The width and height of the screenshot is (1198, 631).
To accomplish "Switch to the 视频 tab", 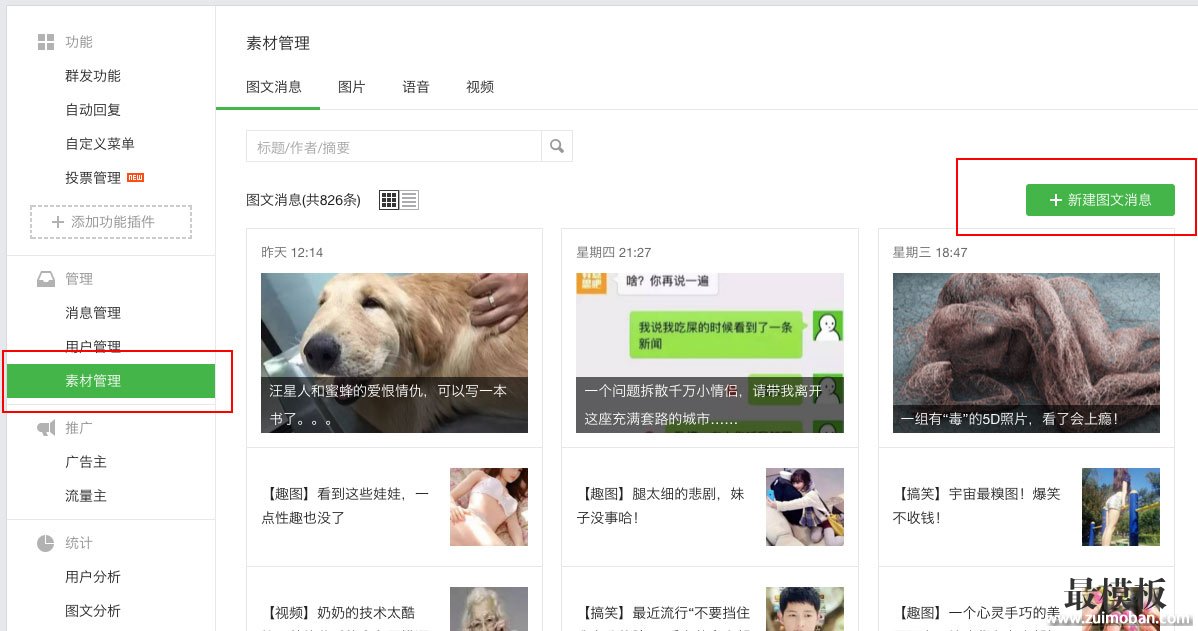I will coord(480,87).
